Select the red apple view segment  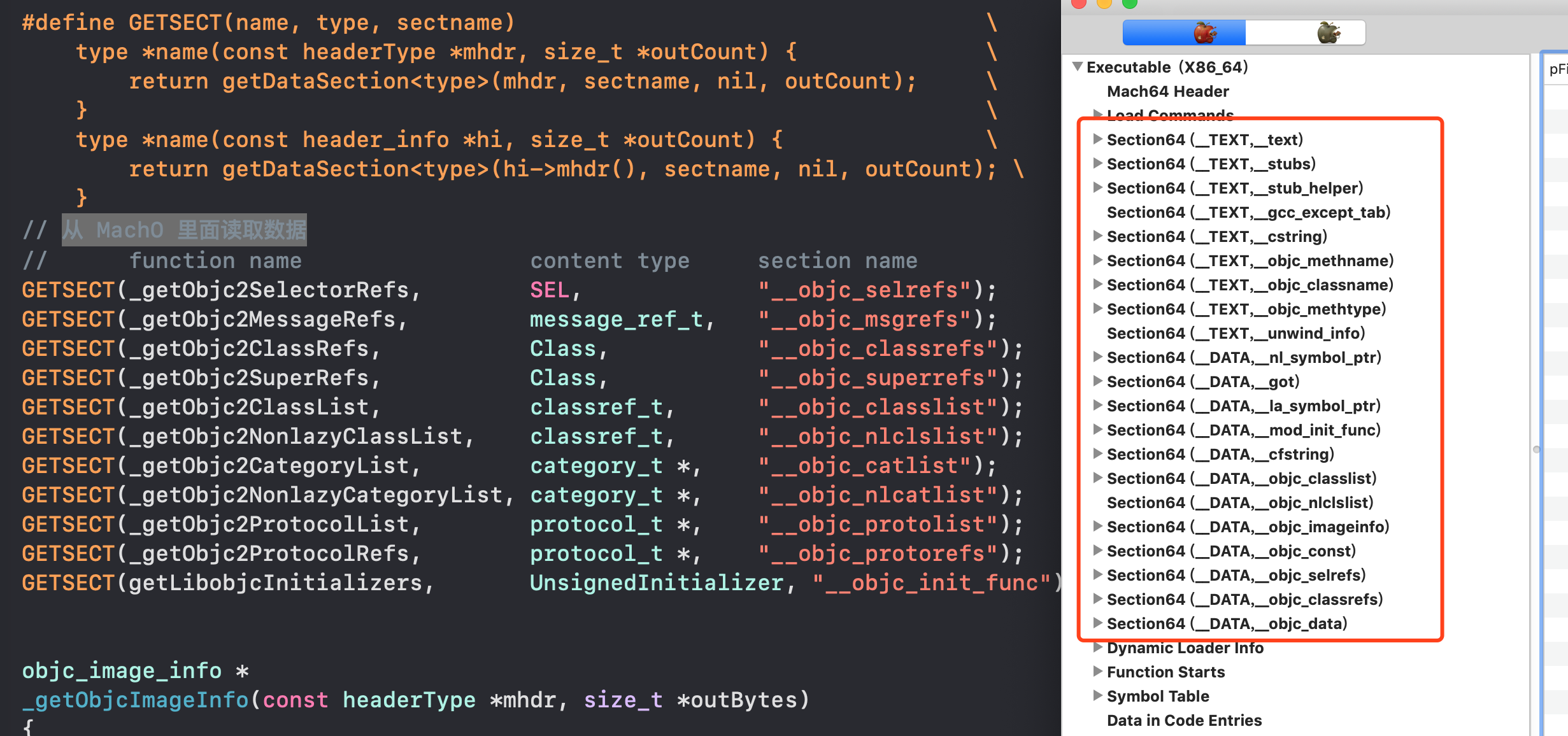tap(1184, 32)
